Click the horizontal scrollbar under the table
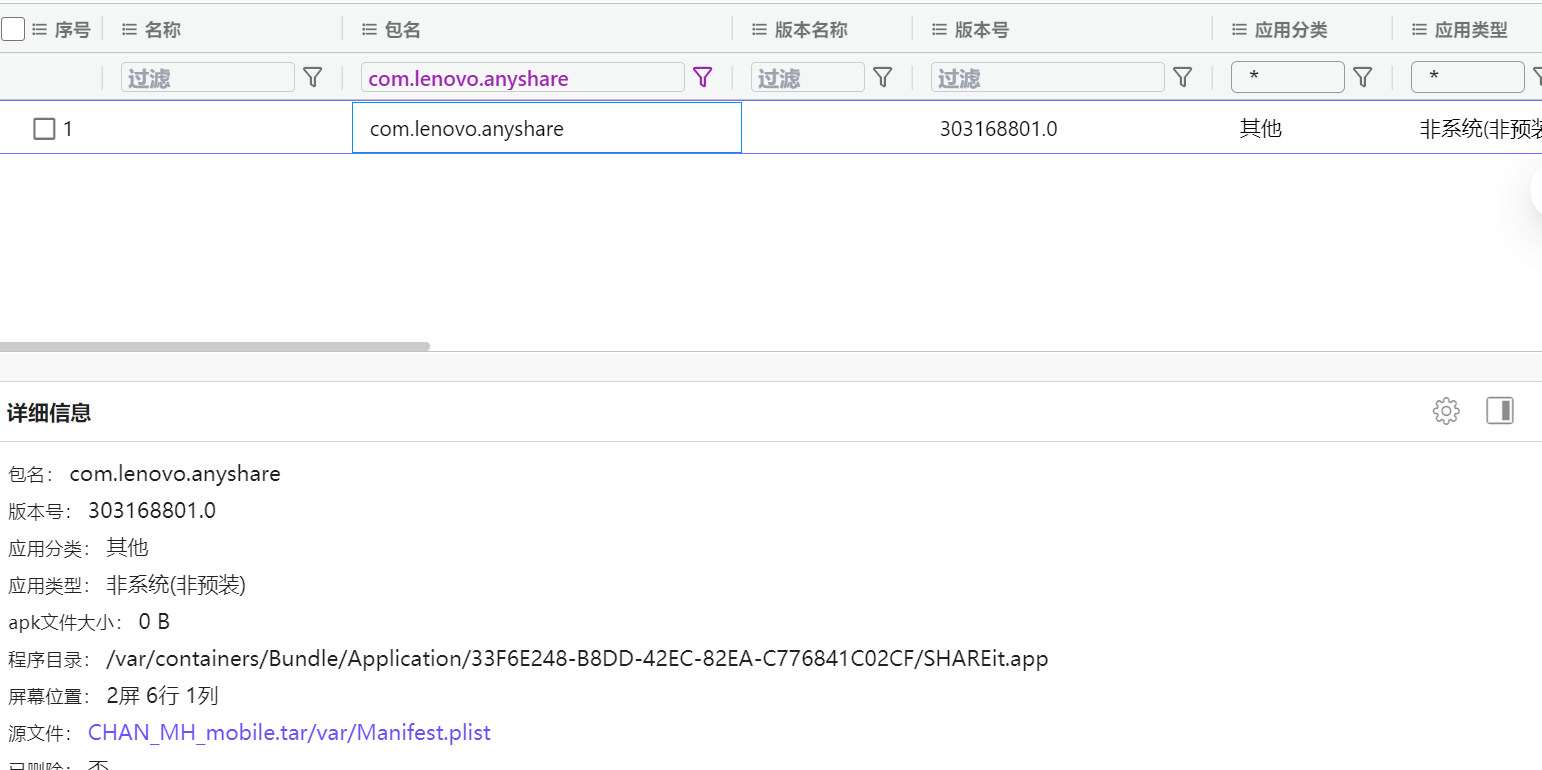 [x=215, y=346]
